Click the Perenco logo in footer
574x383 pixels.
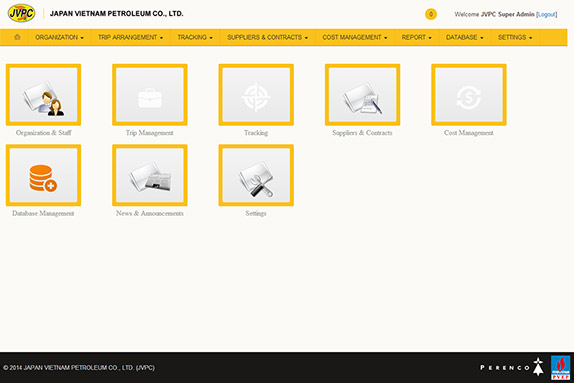(512, 367)
